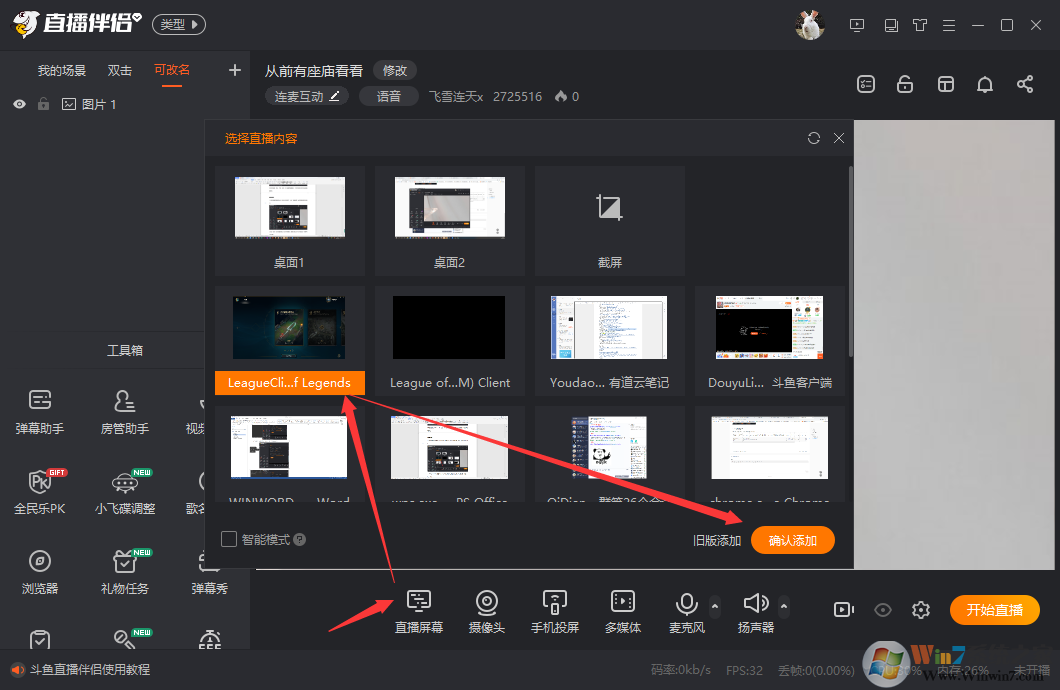Screen dimensions: 1060x690
Task: Switch to the 双击 scene tab
Action: (119, 70)
